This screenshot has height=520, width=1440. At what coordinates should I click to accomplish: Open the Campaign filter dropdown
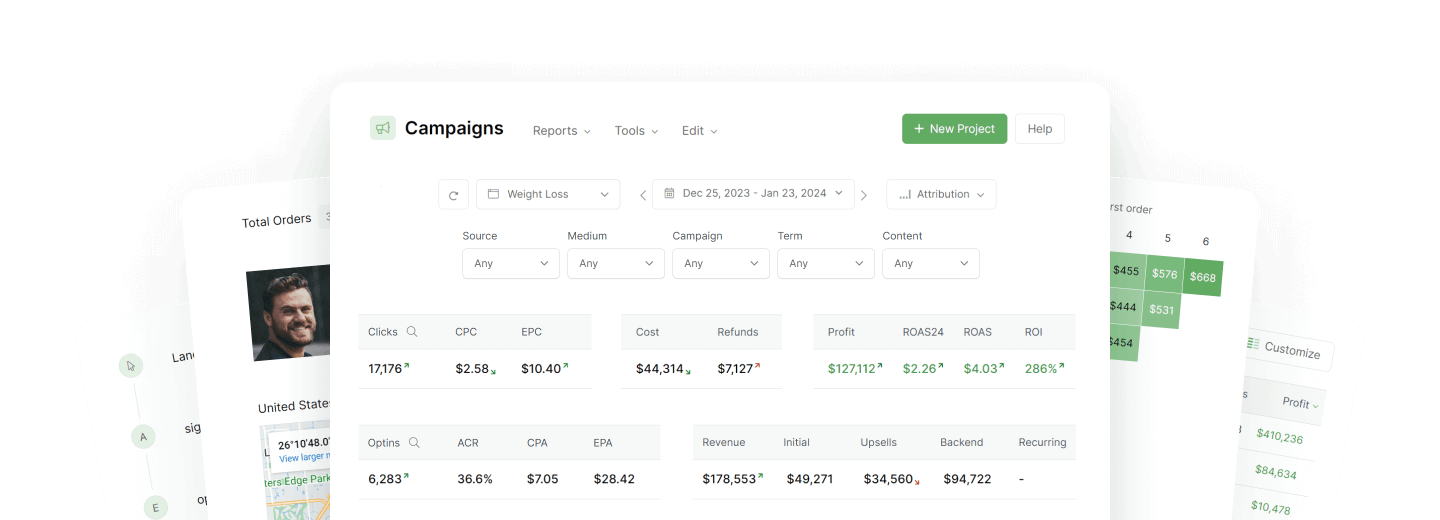click(720, 263)
